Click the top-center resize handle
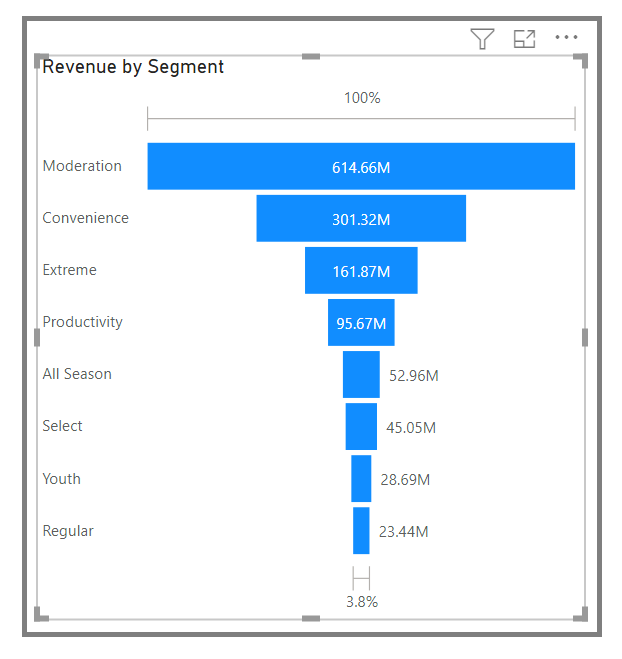The width and height of the screenshot is (622, 659). click(x=311, y=56)
